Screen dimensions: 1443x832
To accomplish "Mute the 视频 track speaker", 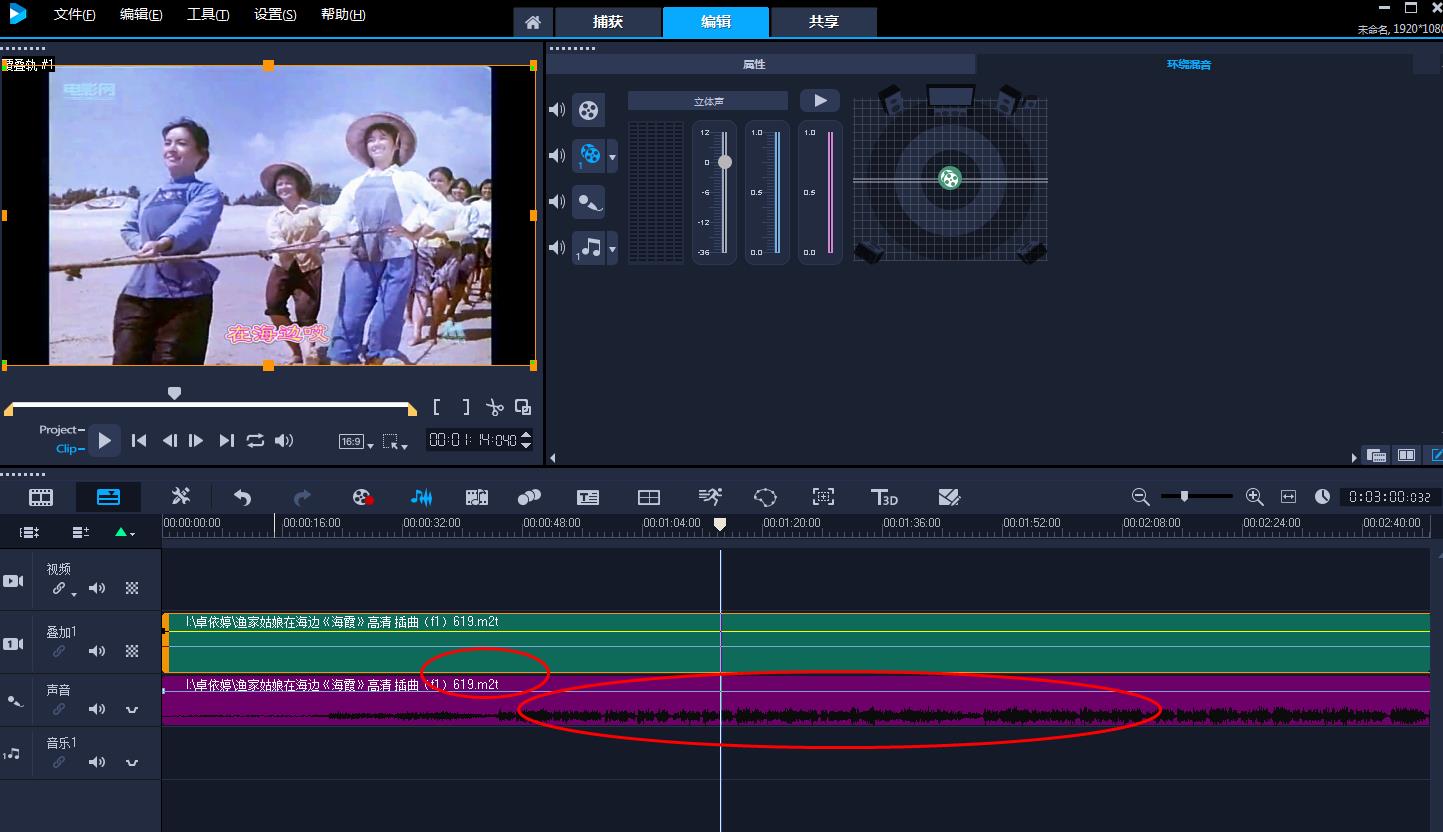I will click(97, 588).
